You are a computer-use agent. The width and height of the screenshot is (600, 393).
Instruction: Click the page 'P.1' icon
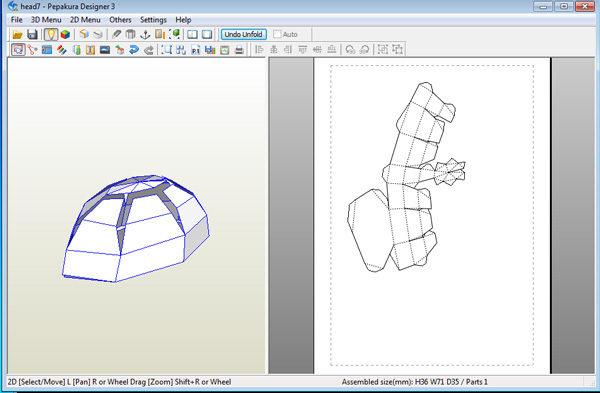coord(196,49)
